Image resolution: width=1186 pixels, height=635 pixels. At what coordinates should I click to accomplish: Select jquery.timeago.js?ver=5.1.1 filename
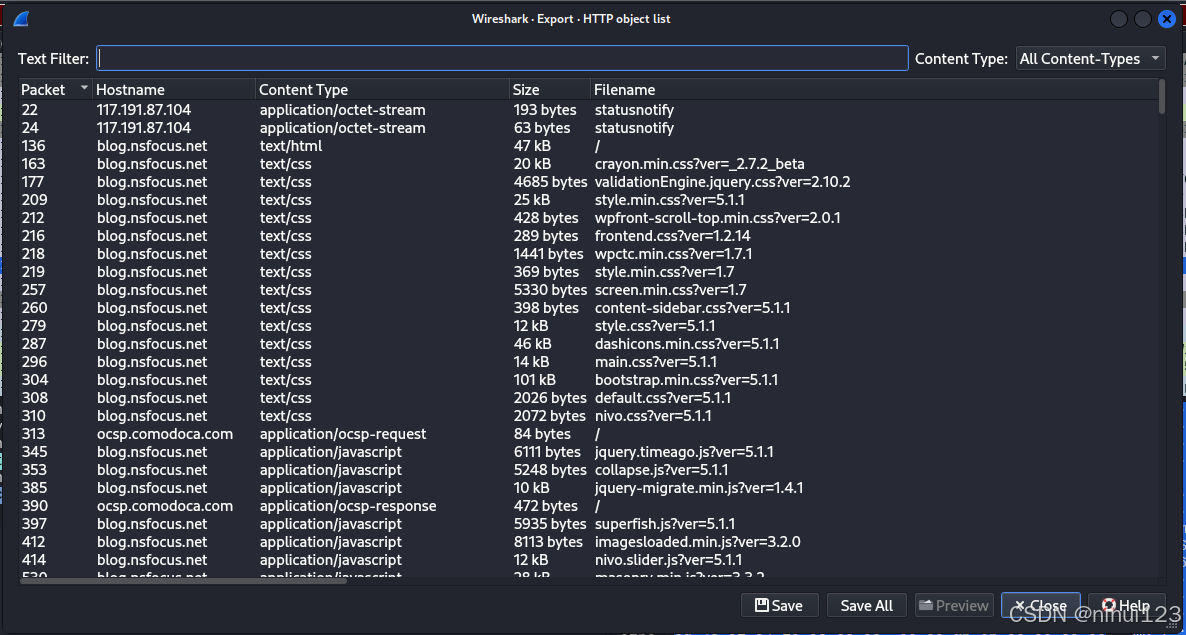pyautogui.click(x=684, y=452)
